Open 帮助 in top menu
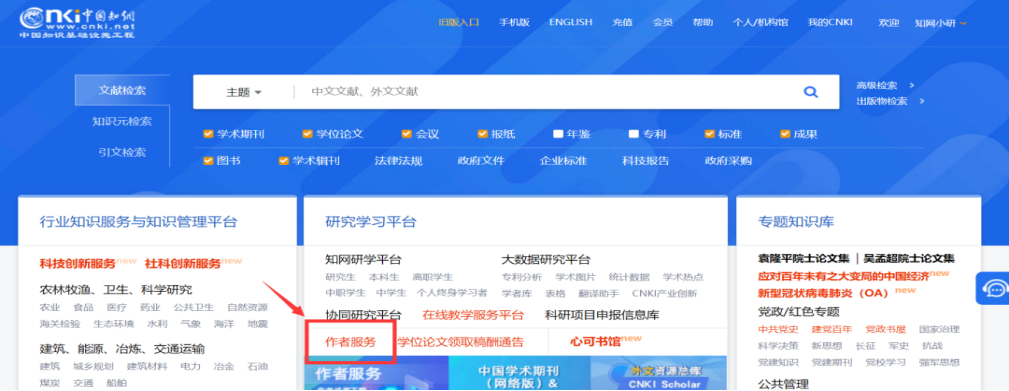Image resolution: width=1009 pixels, height=391 pixels. click(703, 22)
